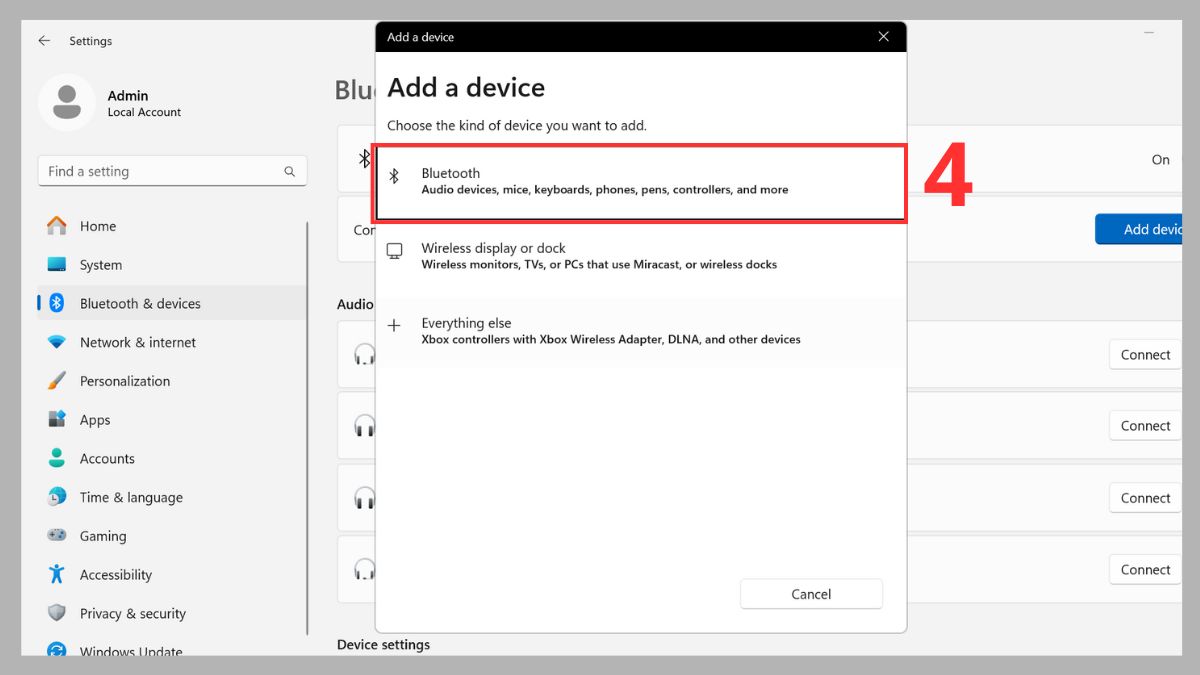Viewport: 1200px width, 675px height.
Task: Select the Personalization brush icon
Action: (57, 381)
